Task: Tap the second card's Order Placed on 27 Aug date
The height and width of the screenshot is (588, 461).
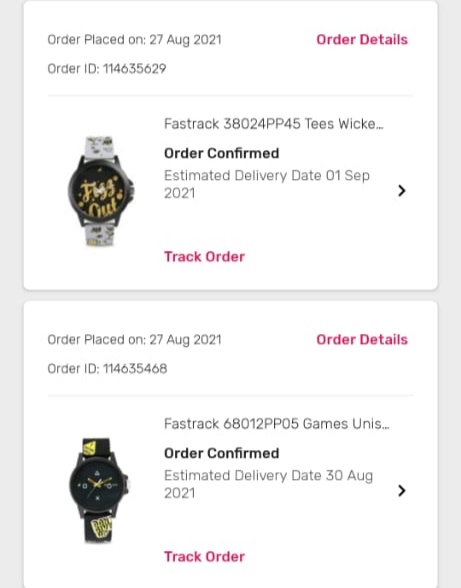Action: click(134, 340)
